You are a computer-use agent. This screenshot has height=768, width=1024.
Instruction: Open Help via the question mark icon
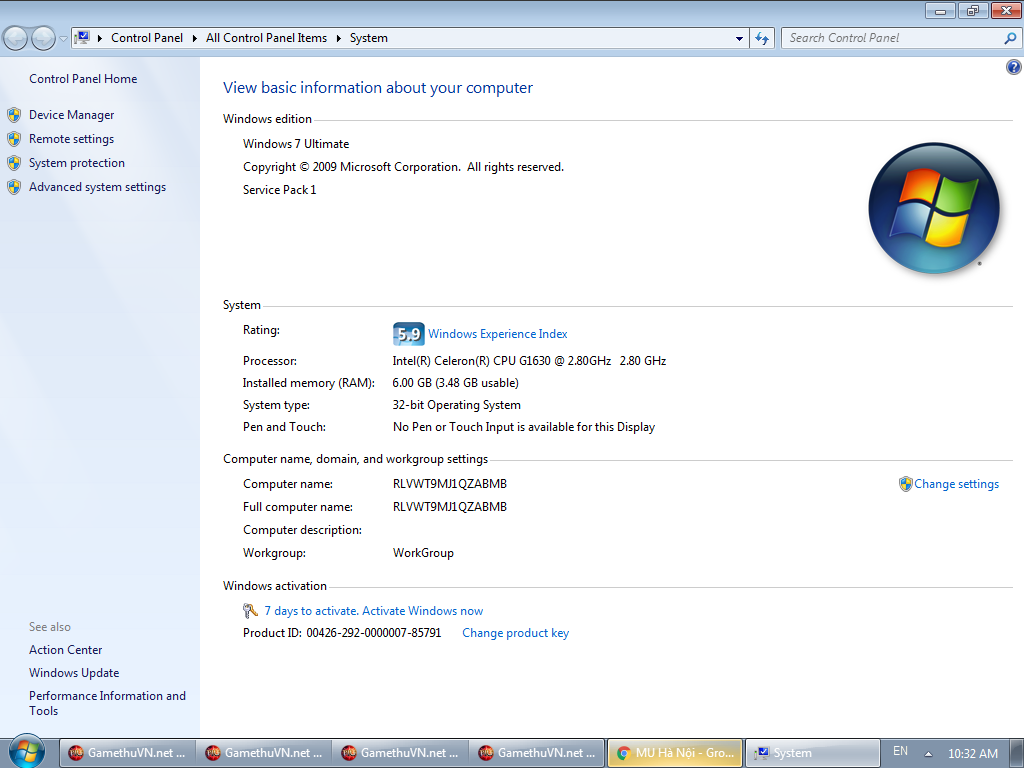tap(1014, 67)
